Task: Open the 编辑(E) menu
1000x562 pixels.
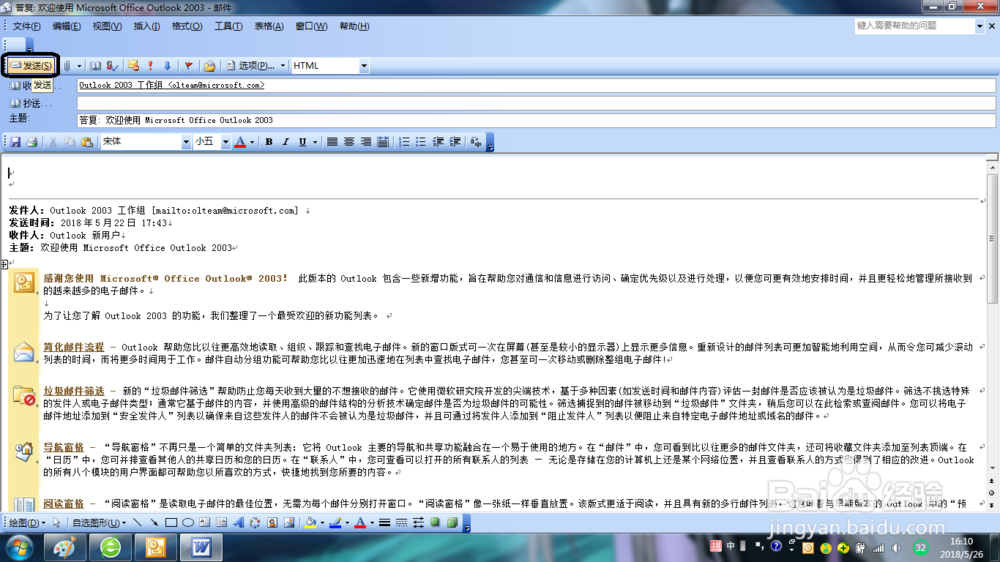Action: click(x=66, y=26)
